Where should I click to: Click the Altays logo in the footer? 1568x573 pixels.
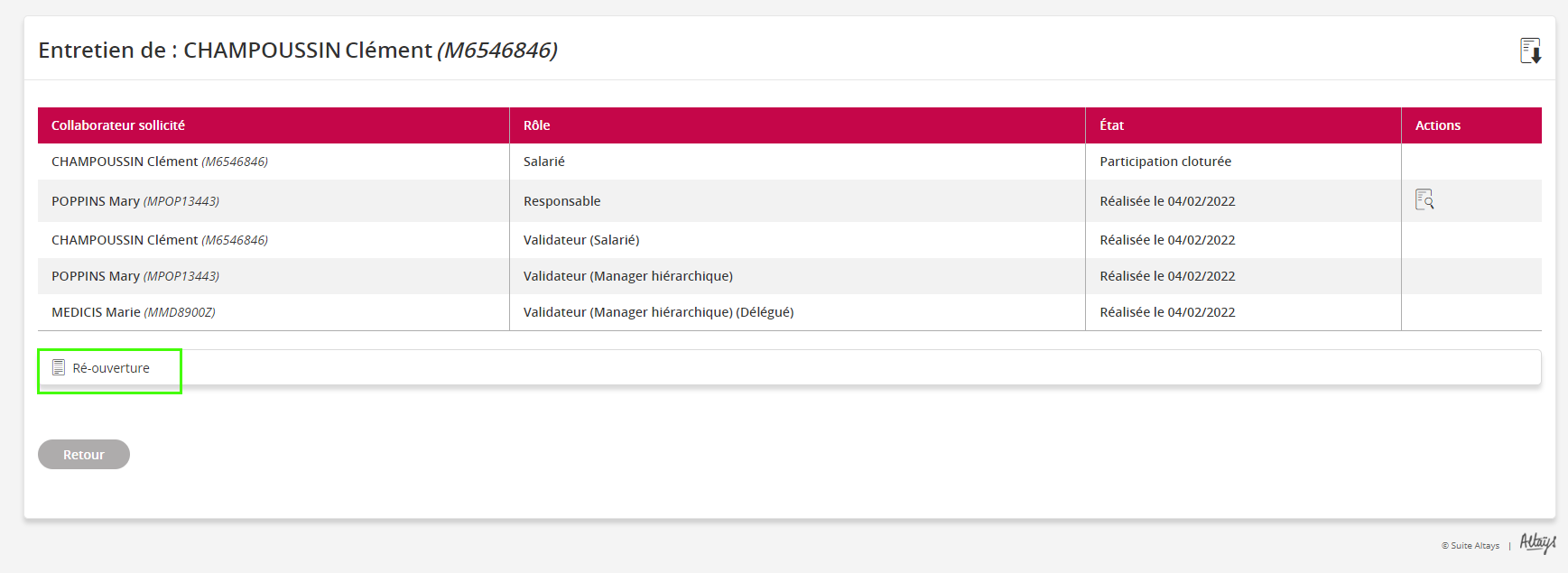coord(1537,542)
